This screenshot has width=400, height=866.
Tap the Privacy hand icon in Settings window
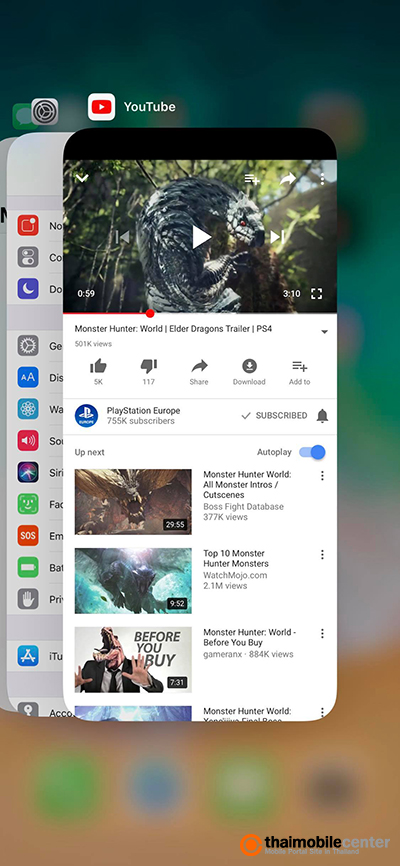[x=28, y=598]
